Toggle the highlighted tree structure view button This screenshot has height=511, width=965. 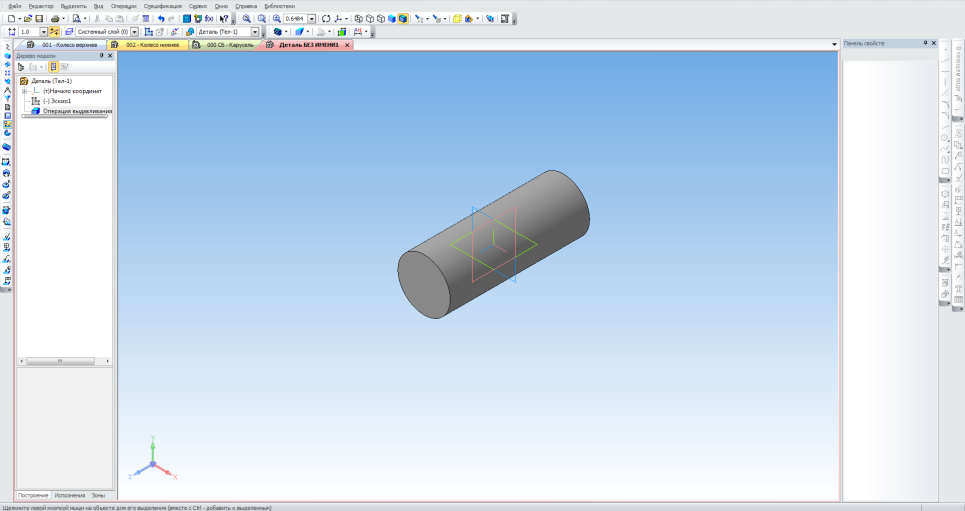point(53,67)
